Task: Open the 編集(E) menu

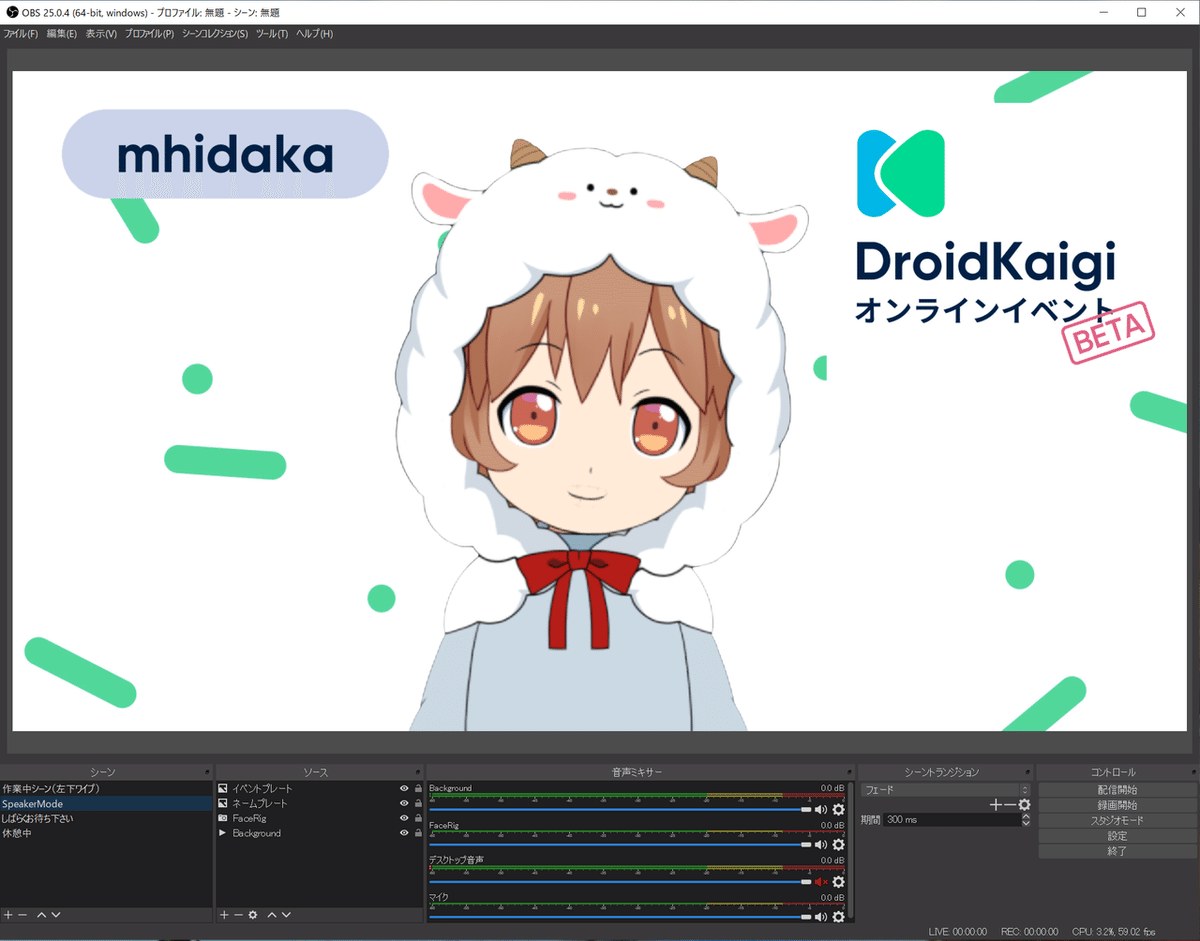Action: click(x=61, y=34)
